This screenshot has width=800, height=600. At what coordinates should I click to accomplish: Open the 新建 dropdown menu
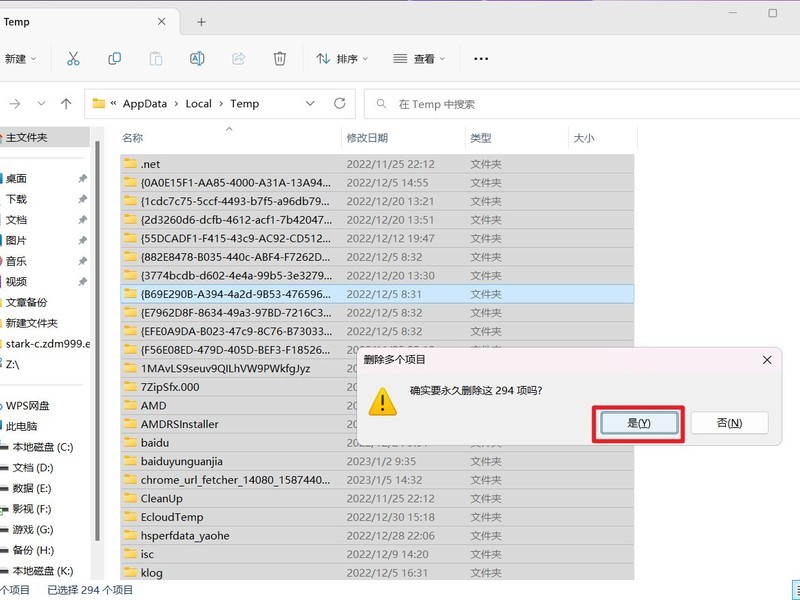pyautogui.click(x=20, y=59)
